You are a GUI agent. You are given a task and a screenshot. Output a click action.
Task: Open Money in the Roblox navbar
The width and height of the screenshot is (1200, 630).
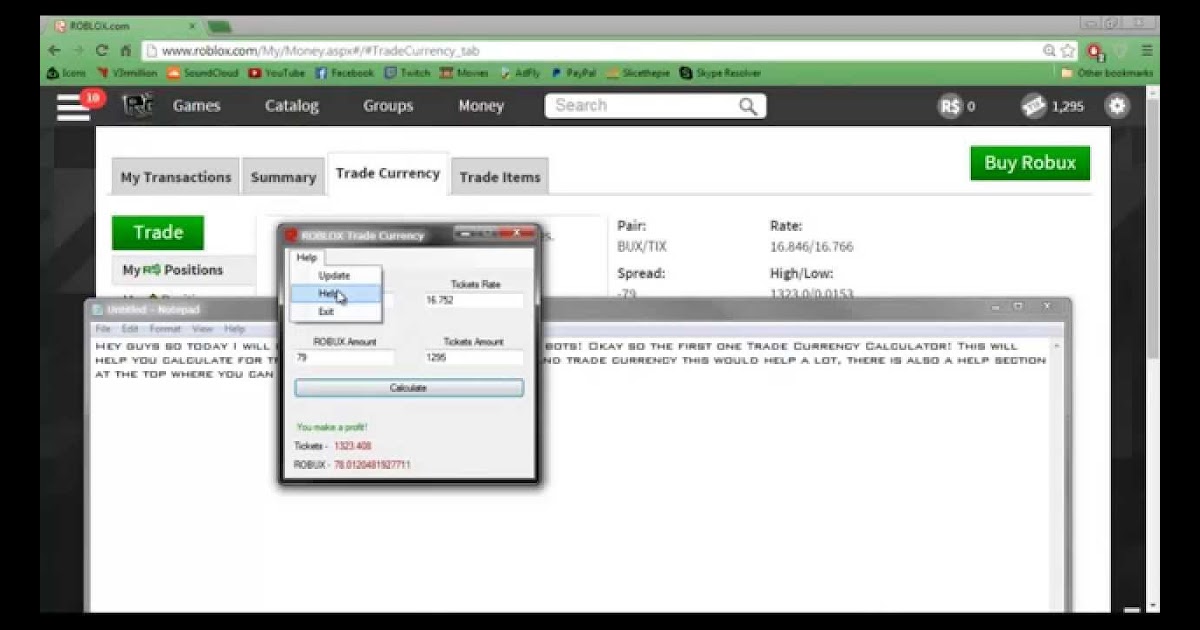(481, 106)
